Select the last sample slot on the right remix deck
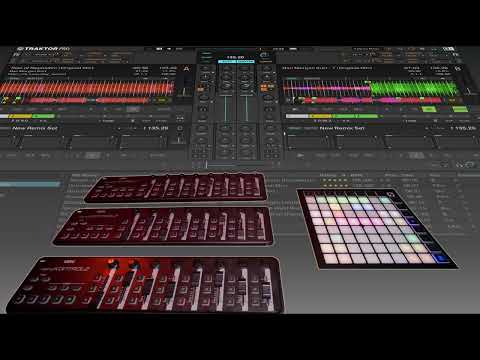The image size is (480, 360). [457, 142]
